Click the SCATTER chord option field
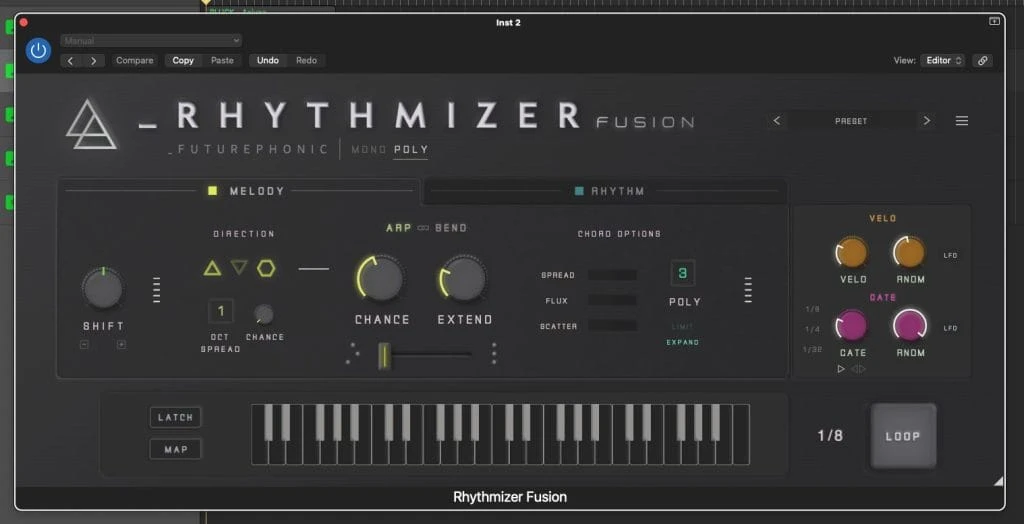The width and height of the screenshot is (1024, 524). [x=612, y=325]
